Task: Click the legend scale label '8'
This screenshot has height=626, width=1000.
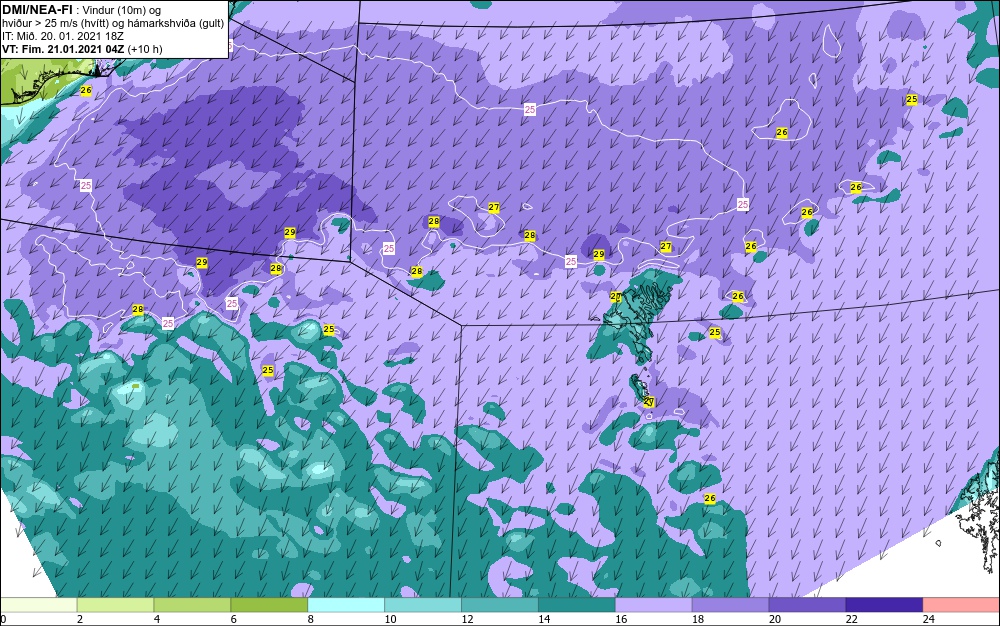Action: 311,619
